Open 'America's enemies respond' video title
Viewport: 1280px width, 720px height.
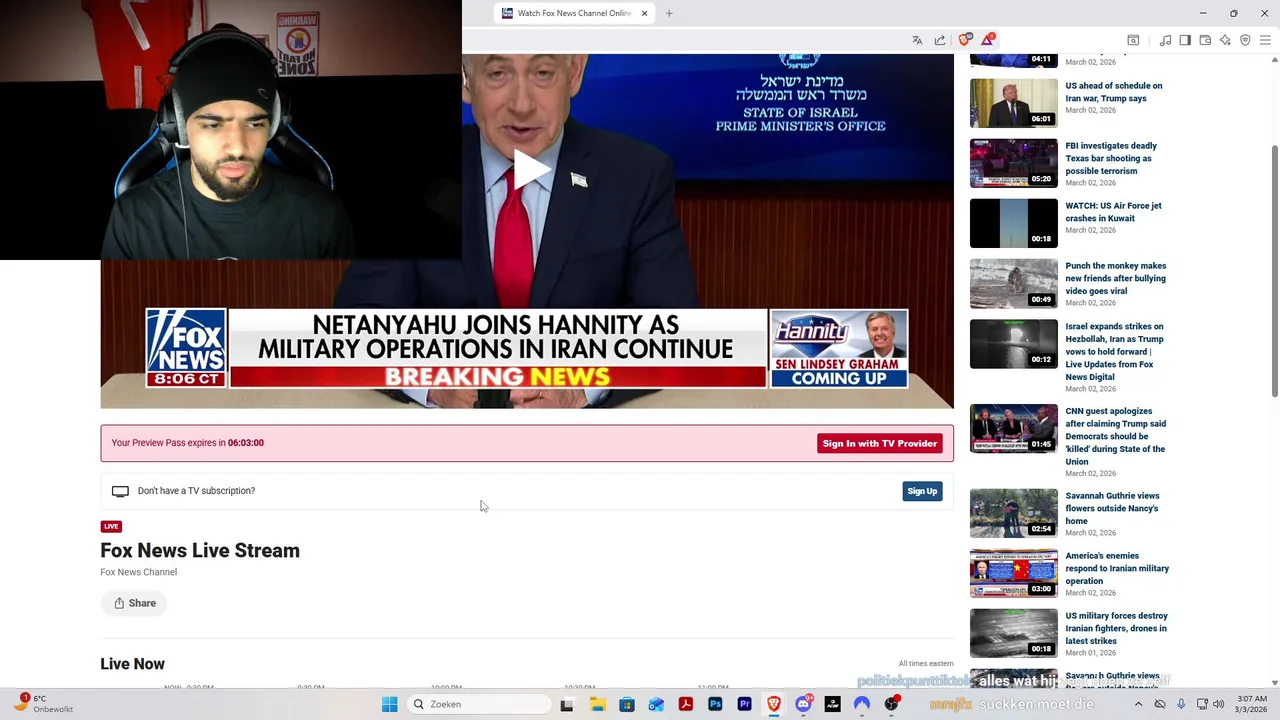tap(1117, 568)
